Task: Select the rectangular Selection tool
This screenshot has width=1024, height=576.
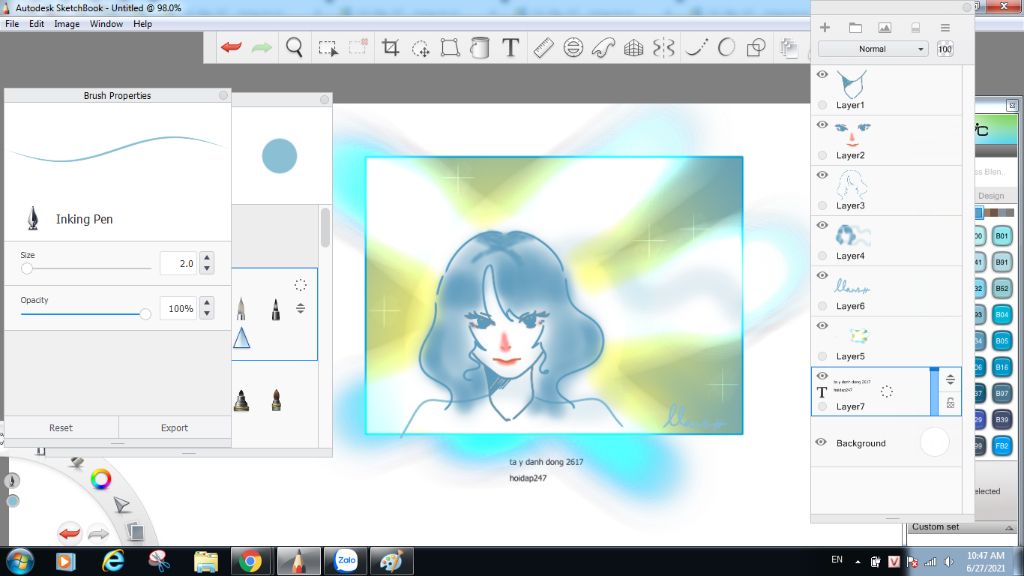Action: (328, 48)
